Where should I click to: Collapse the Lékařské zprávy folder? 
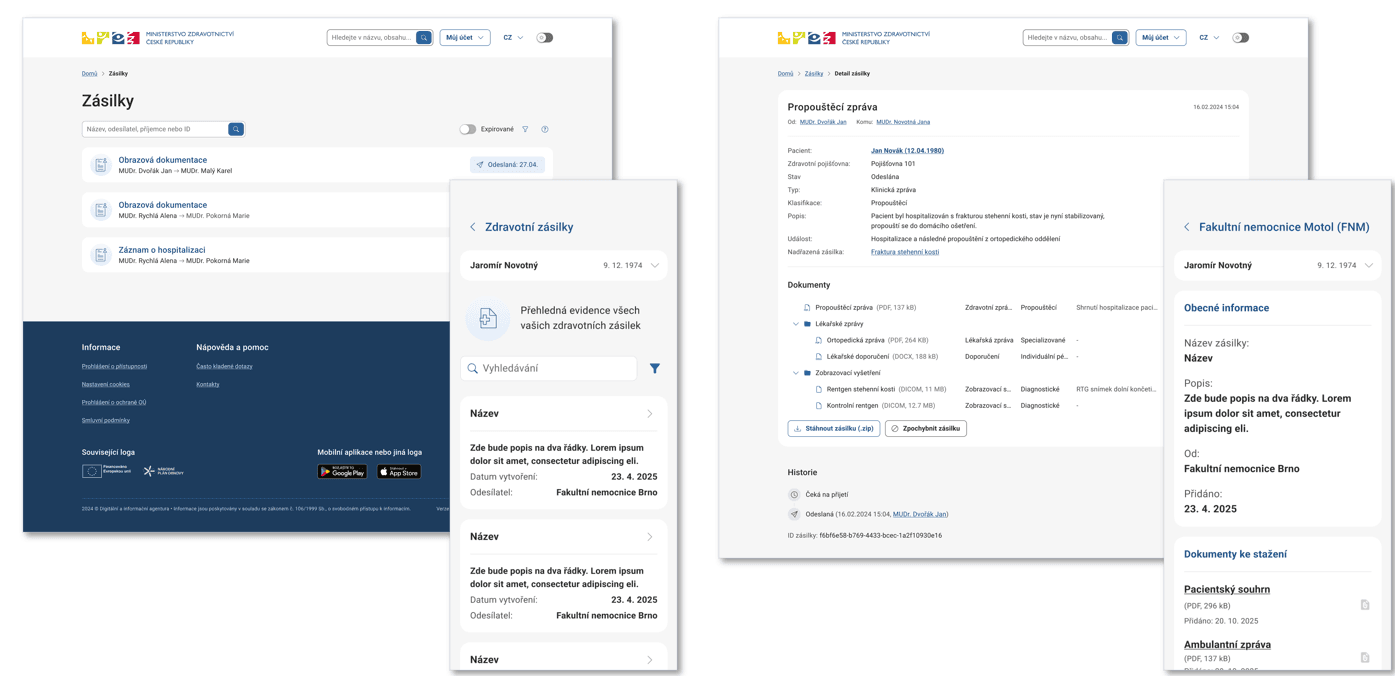coord(796,324)
